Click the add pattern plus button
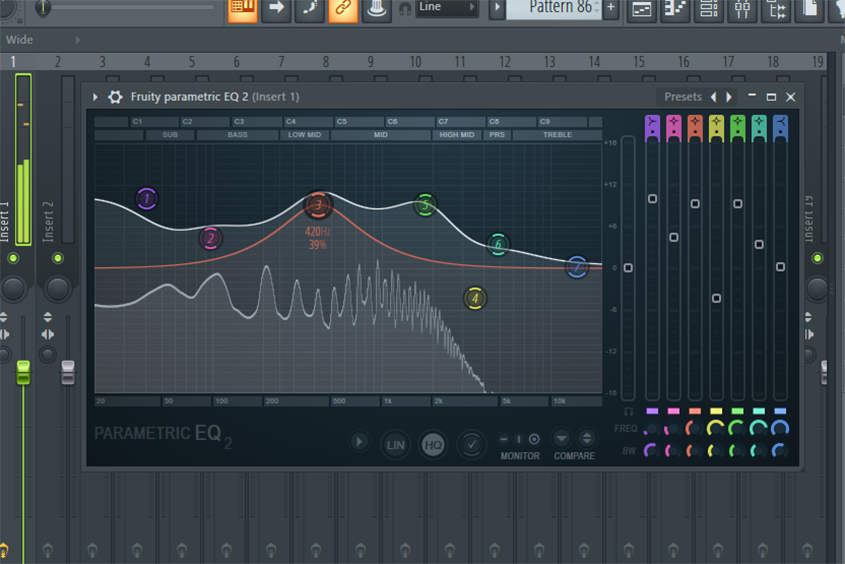The image size is (845, 564). tap(610, 8)
